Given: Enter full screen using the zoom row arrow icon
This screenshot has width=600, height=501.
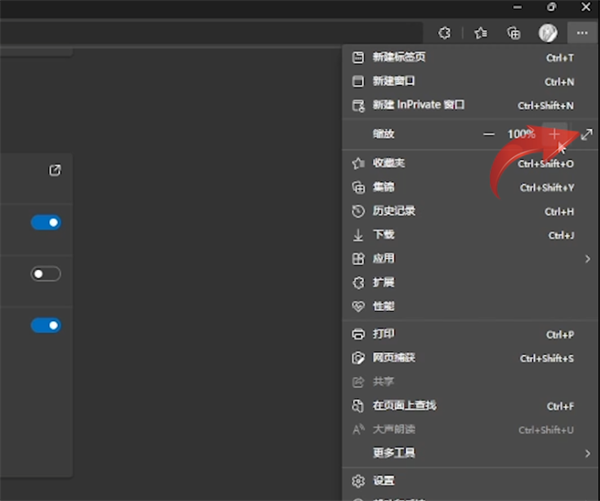Looking at the screenshot, I should tap(587, 134).
